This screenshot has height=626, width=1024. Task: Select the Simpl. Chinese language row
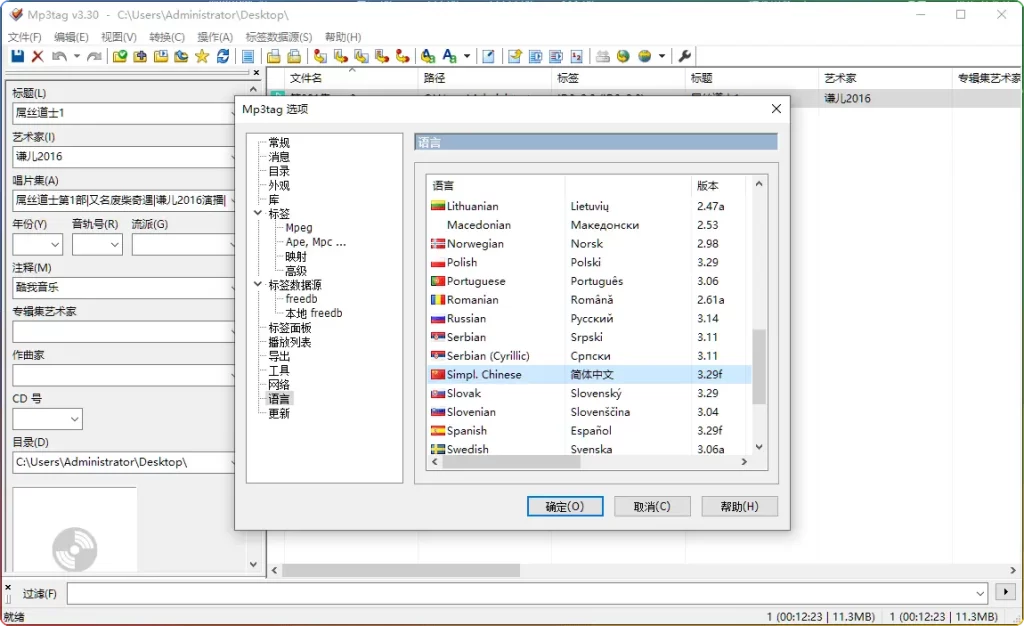click(590, 375)
